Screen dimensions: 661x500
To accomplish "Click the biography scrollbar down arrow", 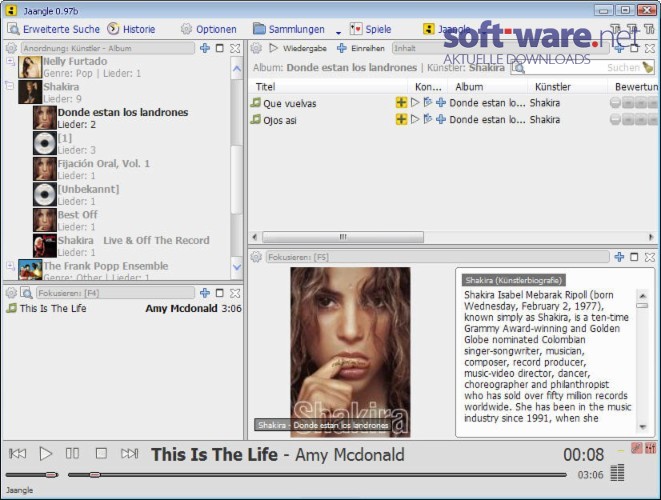I will [642, 427].
